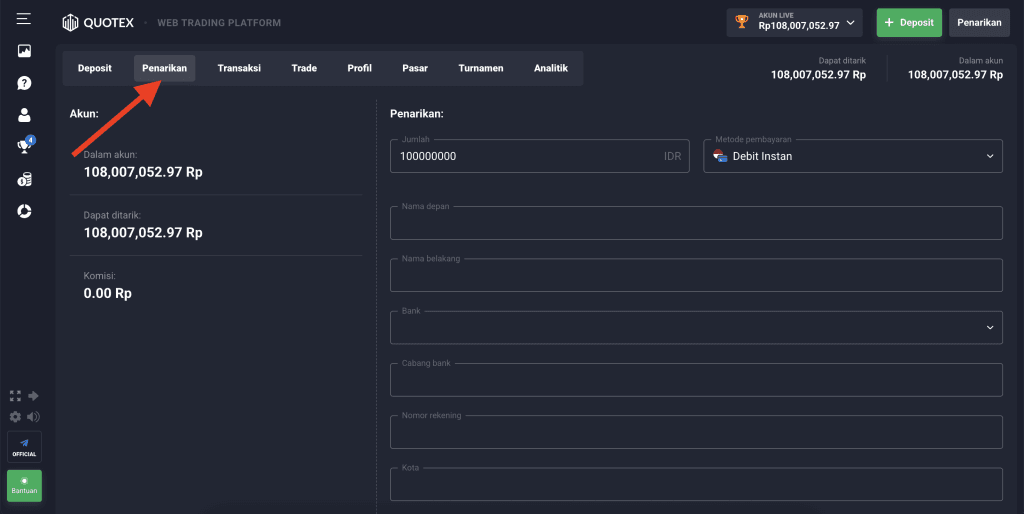
Task: Toggle fullscreen mode with the expand arrows icon
Action: click(15, 396)
